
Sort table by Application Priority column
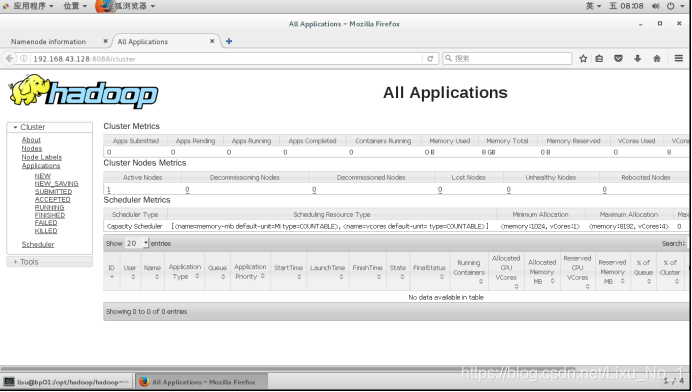tap(250, 271)
